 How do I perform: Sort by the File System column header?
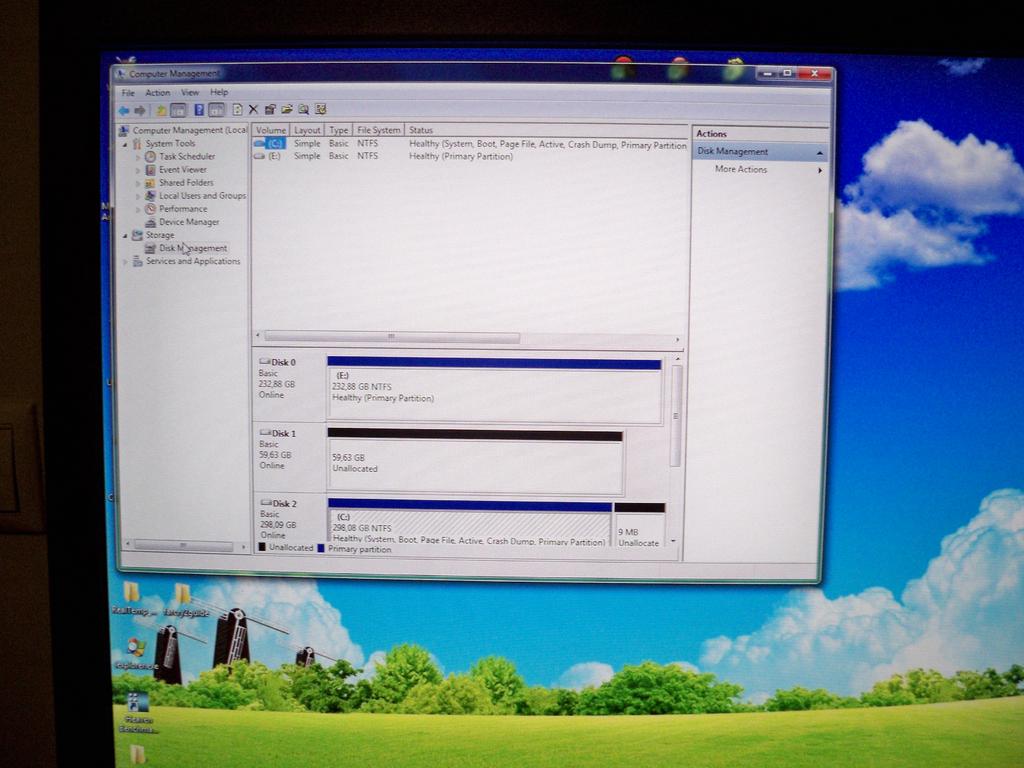pos(379,130)
